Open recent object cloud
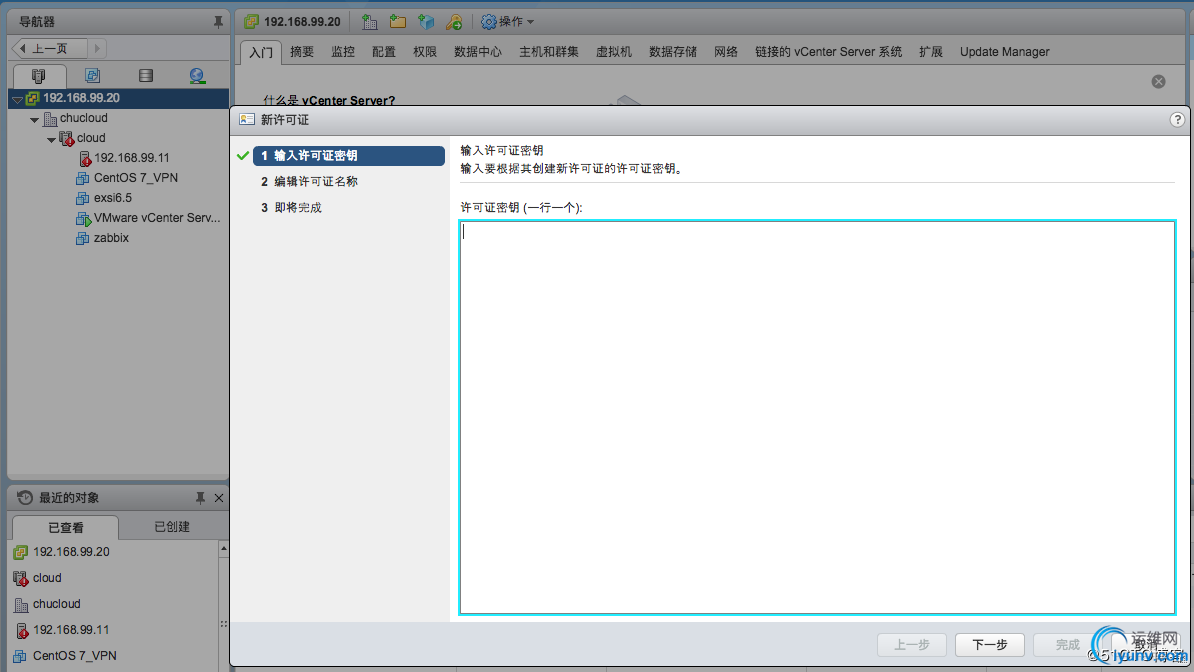 [x=47, y=578]
